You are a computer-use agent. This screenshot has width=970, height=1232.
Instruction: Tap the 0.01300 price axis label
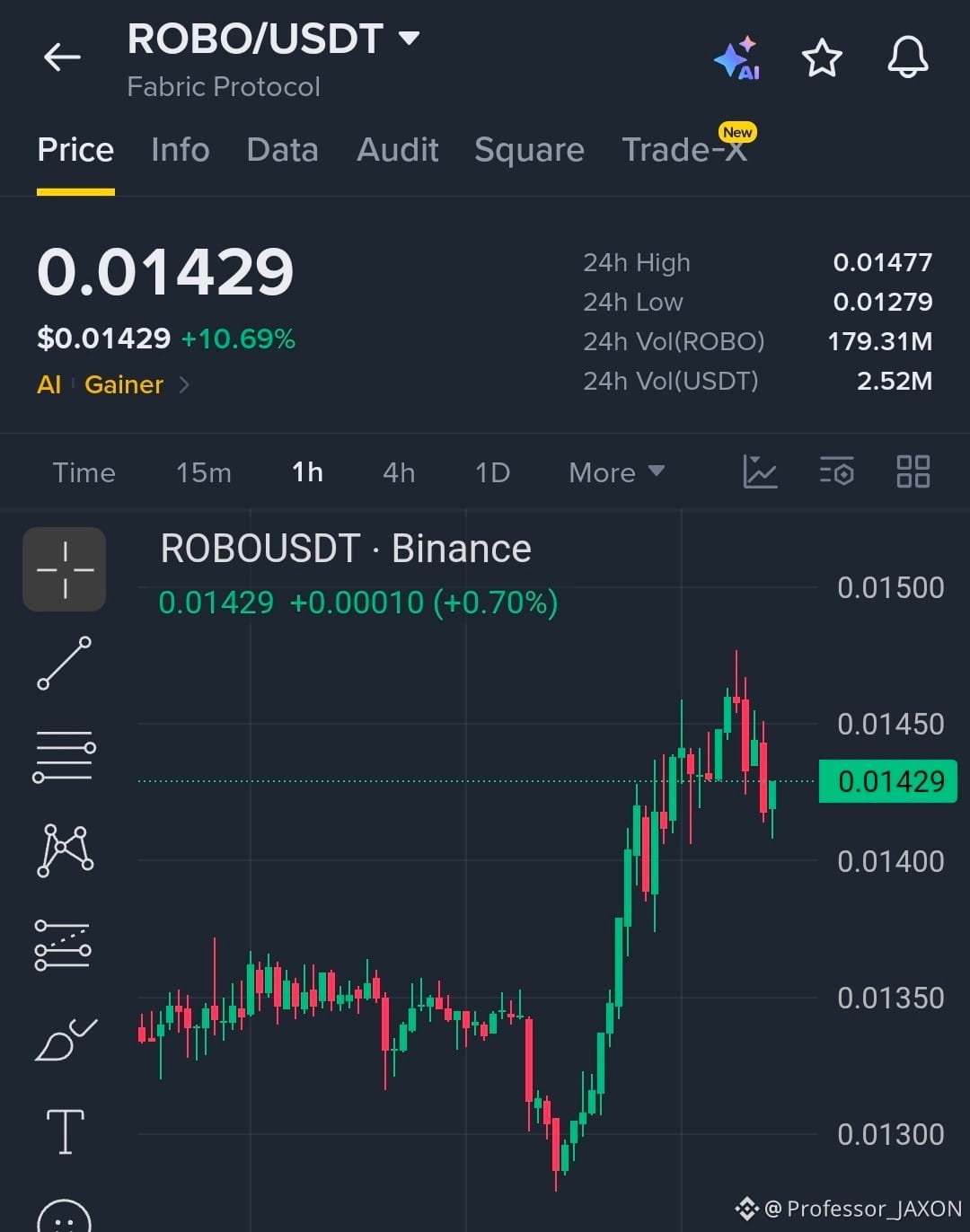pyautogui.click(x=891, y=1135)
